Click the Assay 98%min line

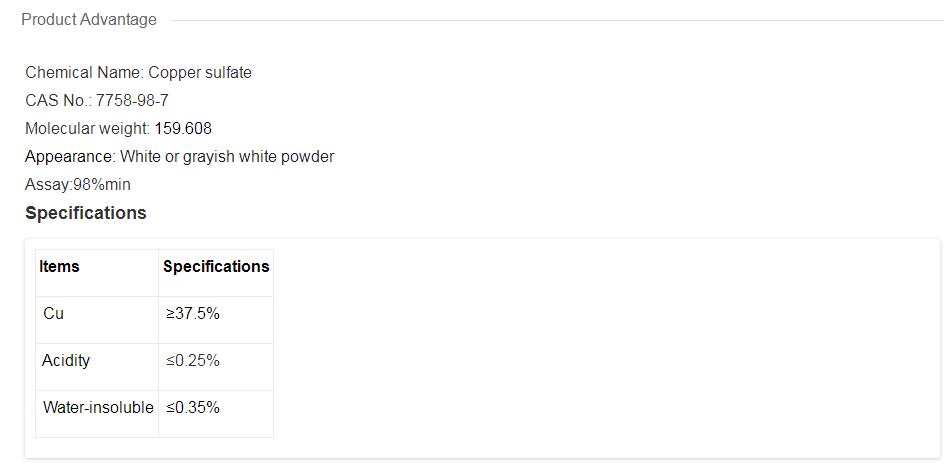click(78, 185)
